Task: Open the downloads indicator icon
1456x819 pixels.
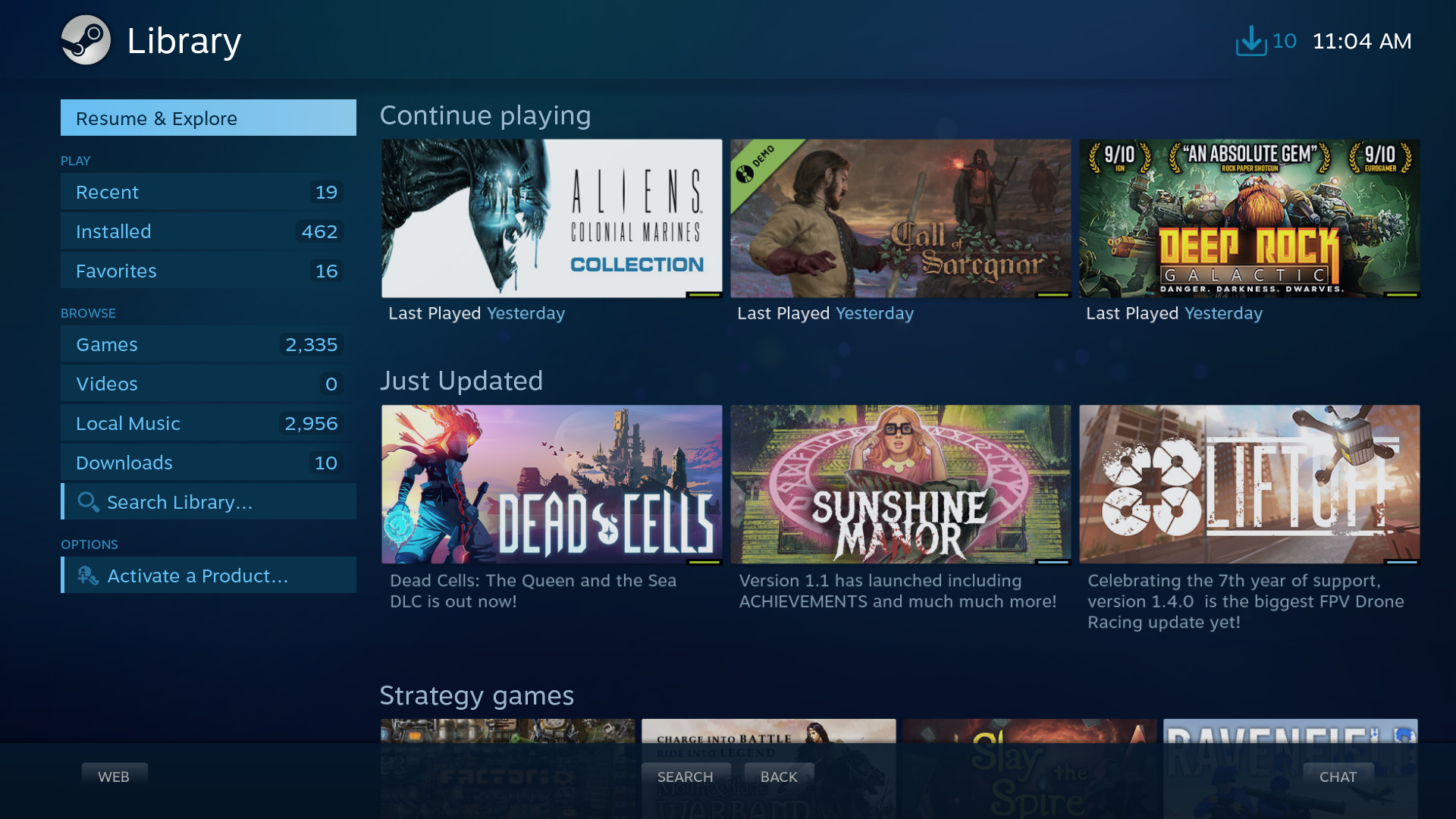Action: coord(1249,40)
